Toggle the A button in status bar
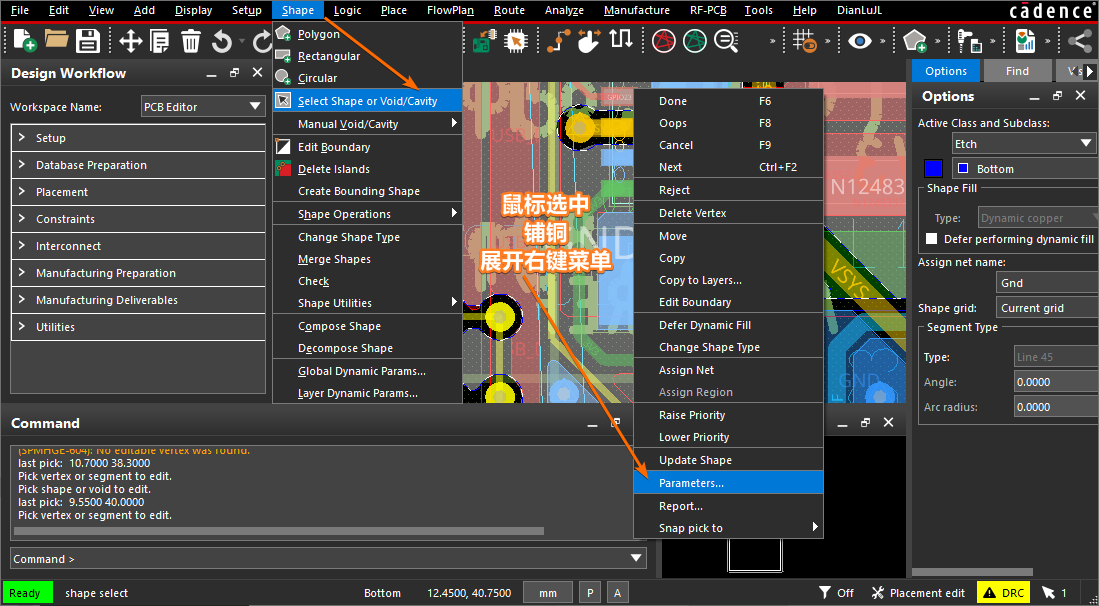Screen dimensions: 1099x606 click(x=617, y=593)
